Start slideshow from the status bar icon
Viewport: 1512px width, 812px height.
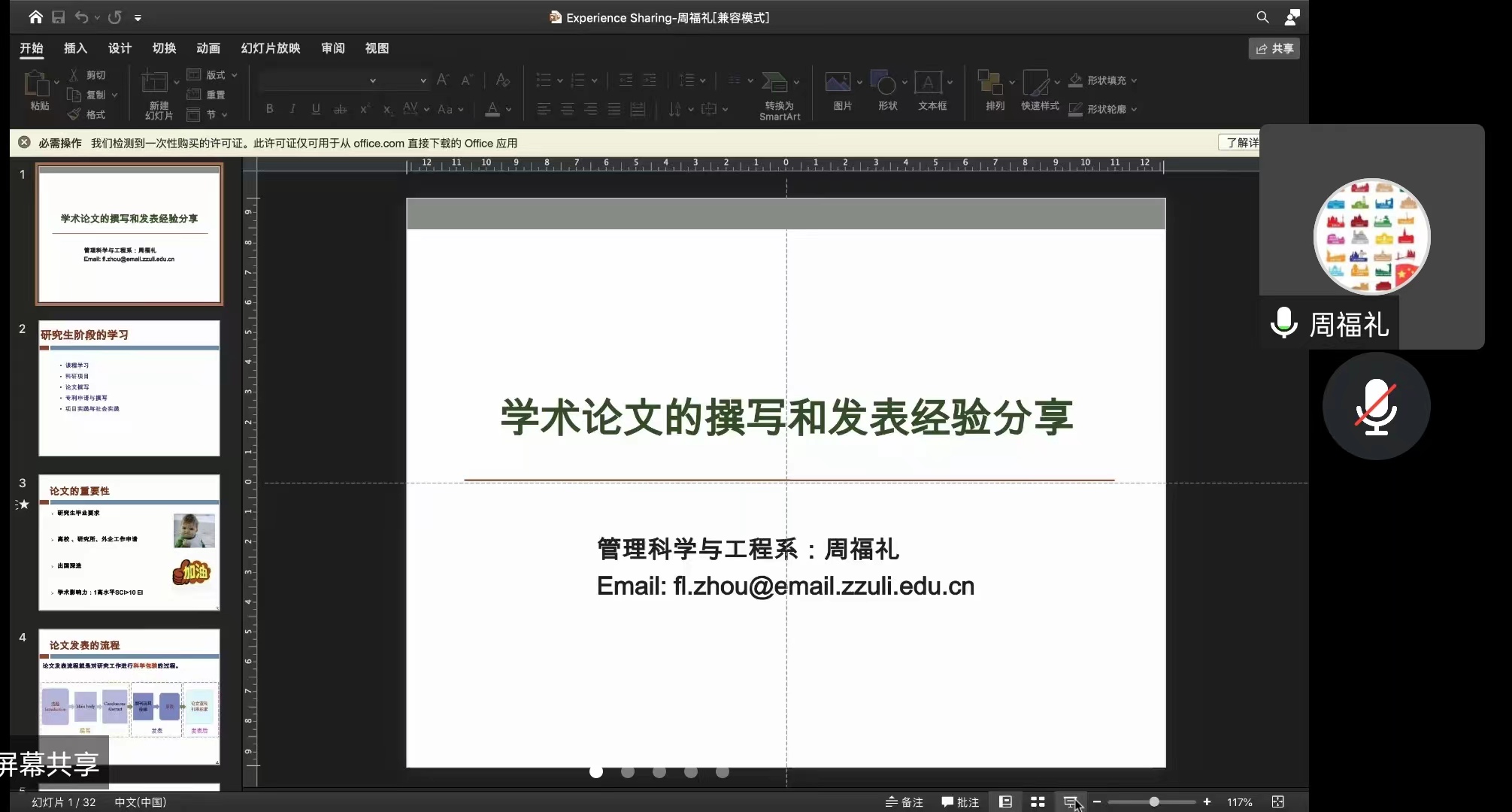pos(1070,802)
